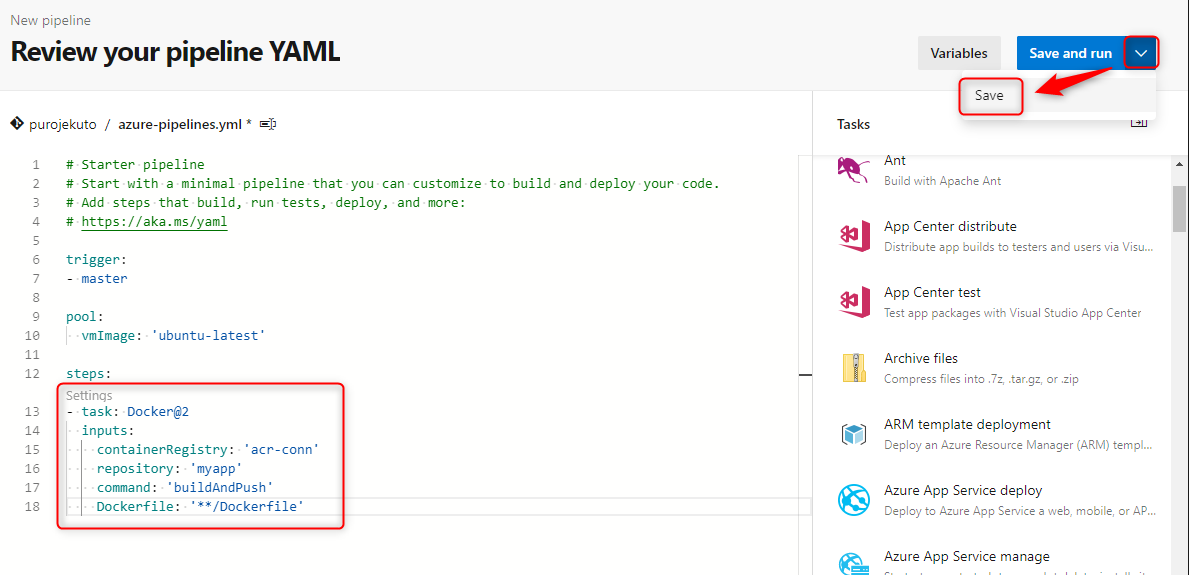Image resolution: width=1196 pixels, height=575 pixels.
Task: Click the 'Build with Apache Ant' description
Action: pos(943,181)
